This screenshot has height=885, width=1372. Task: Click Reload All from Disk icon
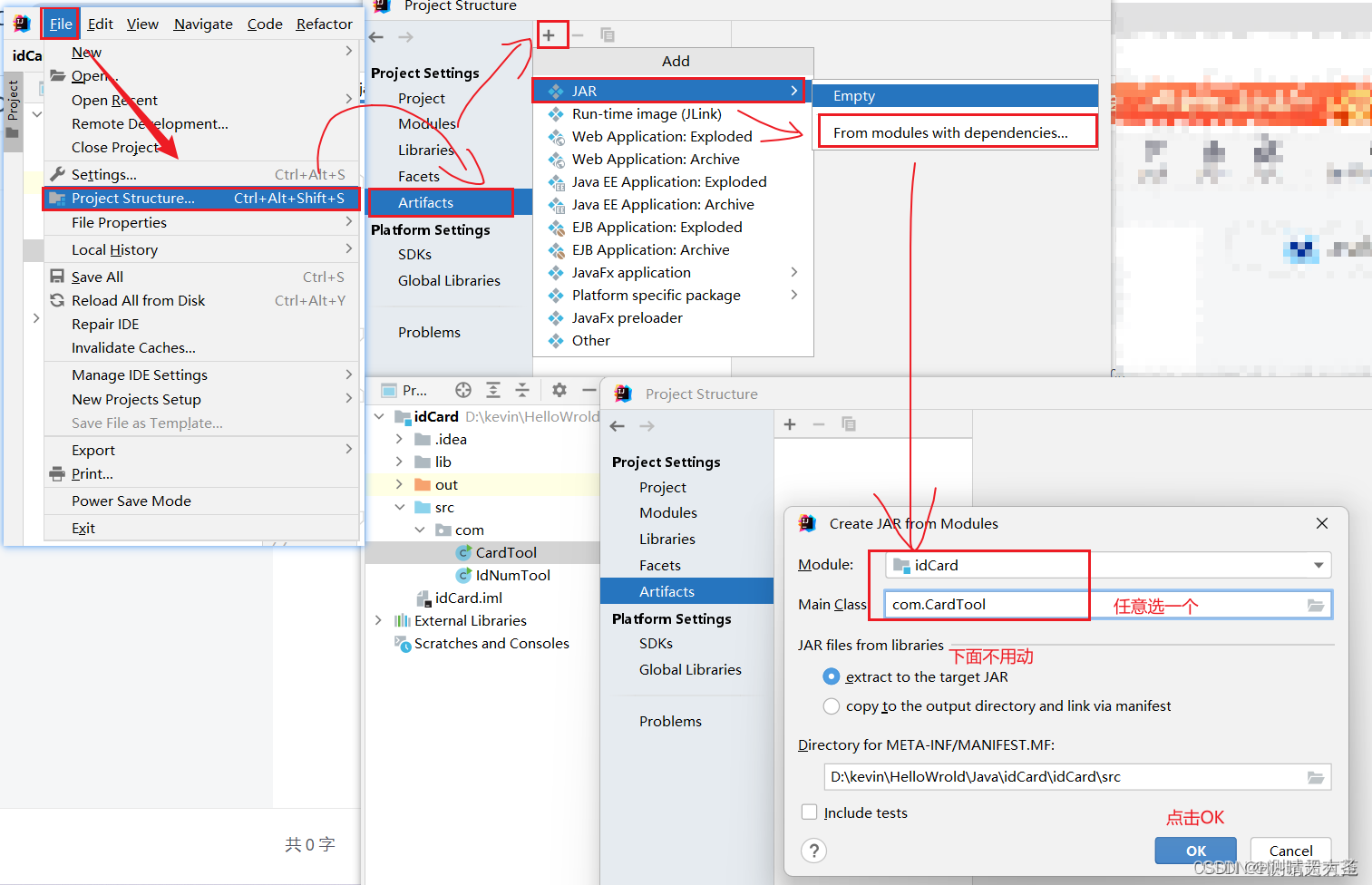pos(57,300)
